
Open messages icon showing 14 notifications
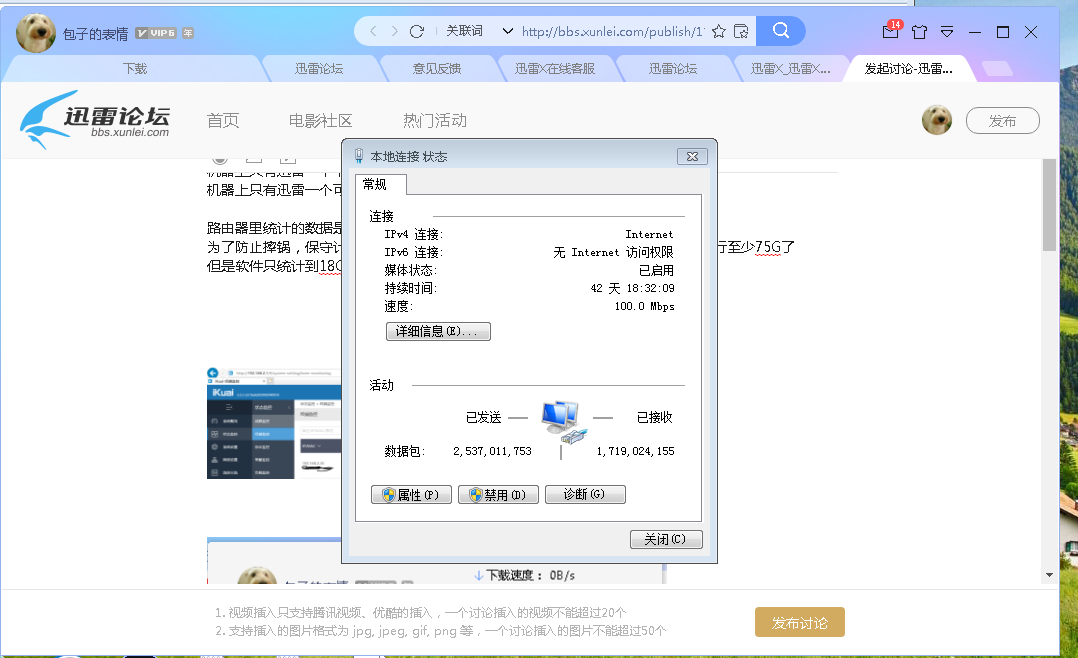(889, 32)
